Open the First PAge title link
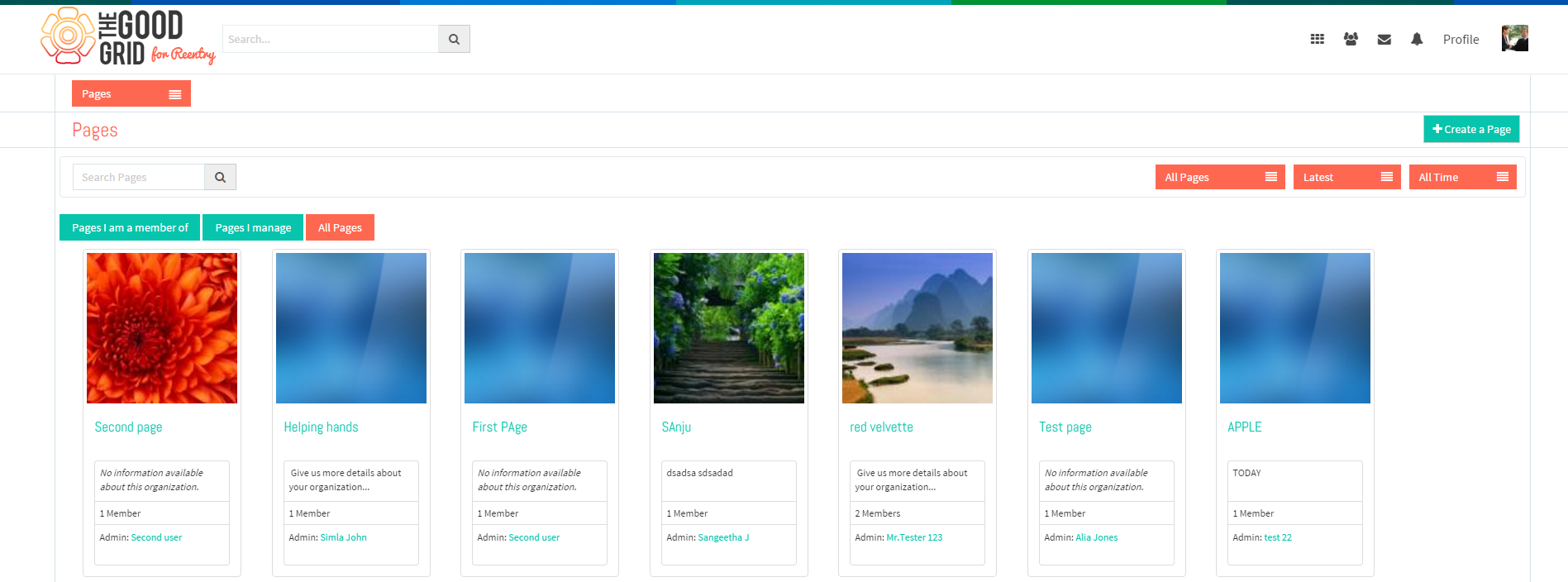1568x582 pixels. click(499, 427)
